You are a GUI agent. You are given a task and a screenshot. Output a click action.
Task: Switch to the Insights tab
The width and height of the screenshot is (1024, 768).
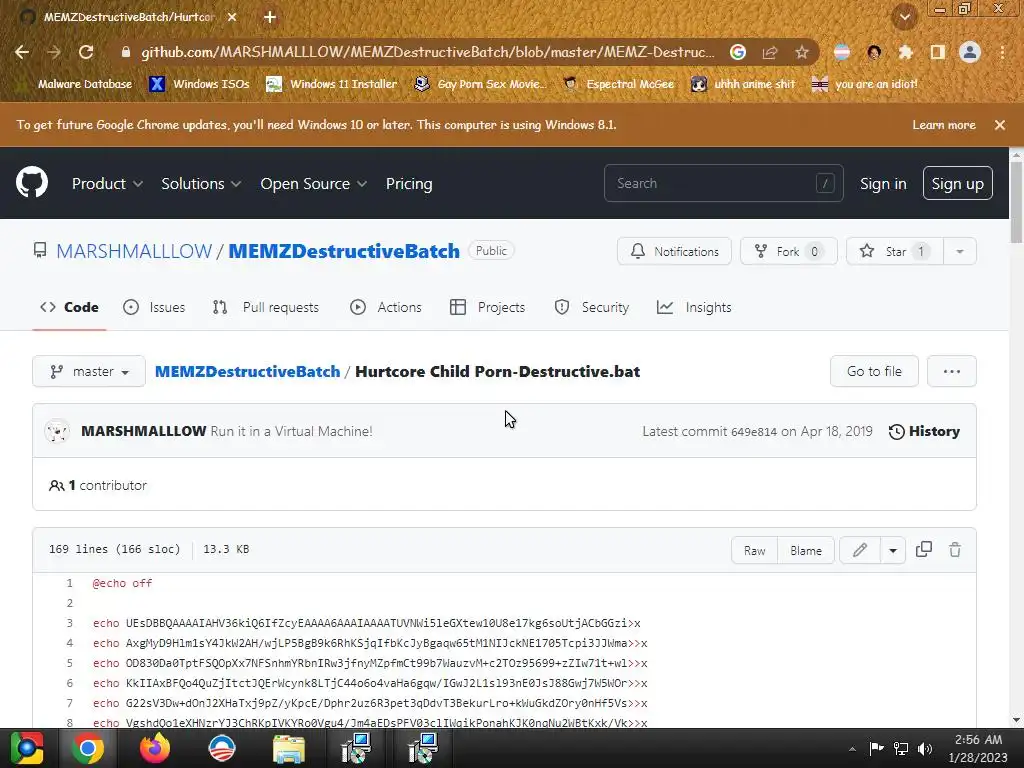point(694,307)
